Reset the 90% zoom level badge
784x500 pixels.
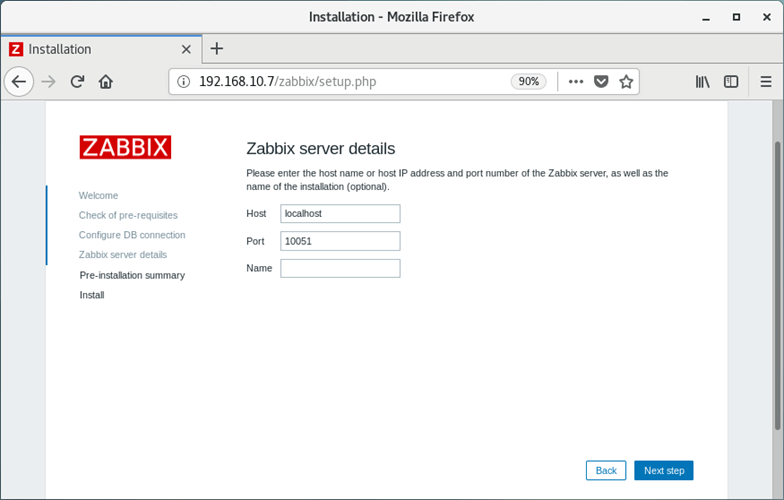[x=528, y=82]
